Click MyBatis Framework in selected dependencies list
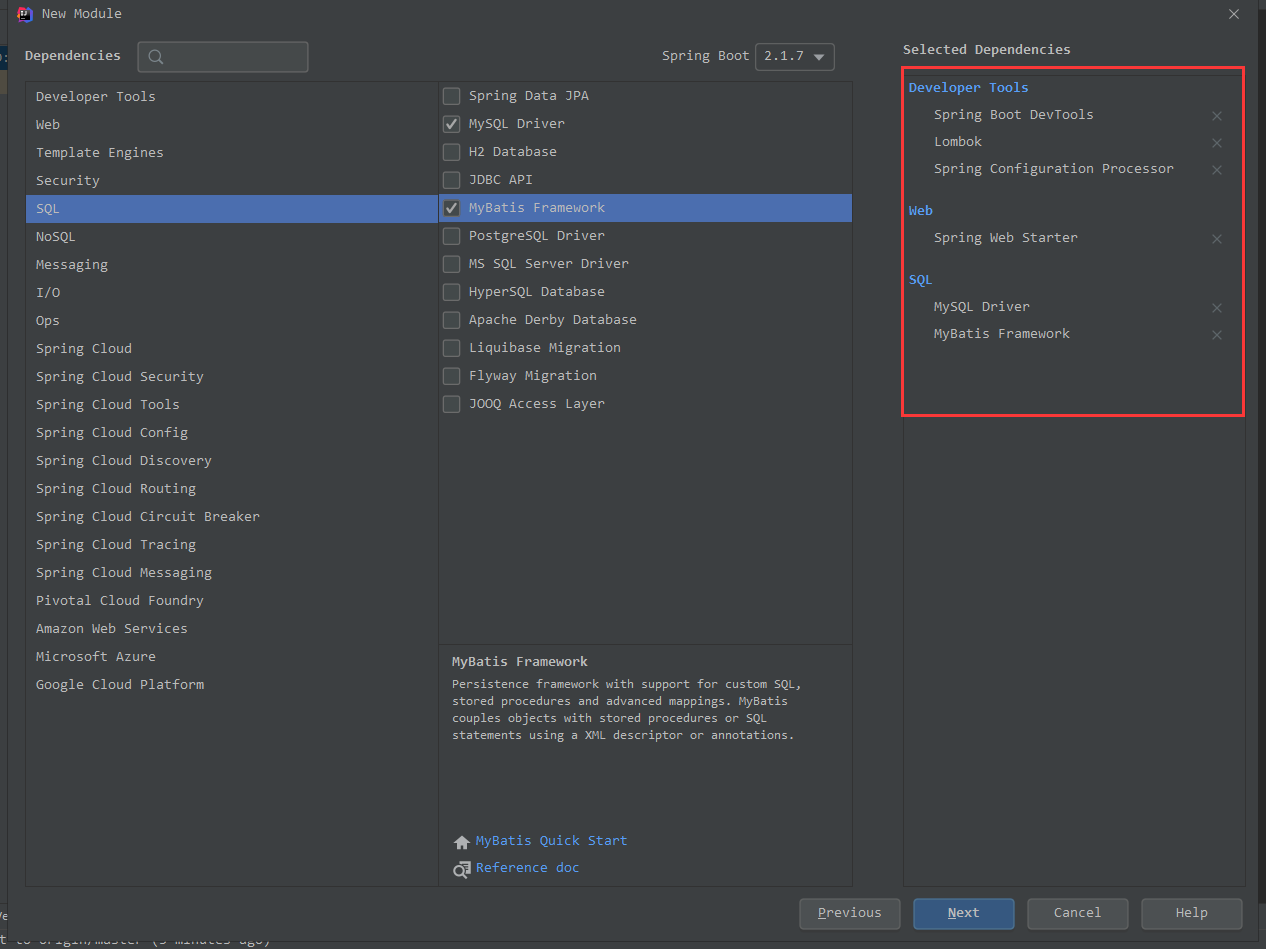Viewport: 1266px width, 949px height. 1001,334
